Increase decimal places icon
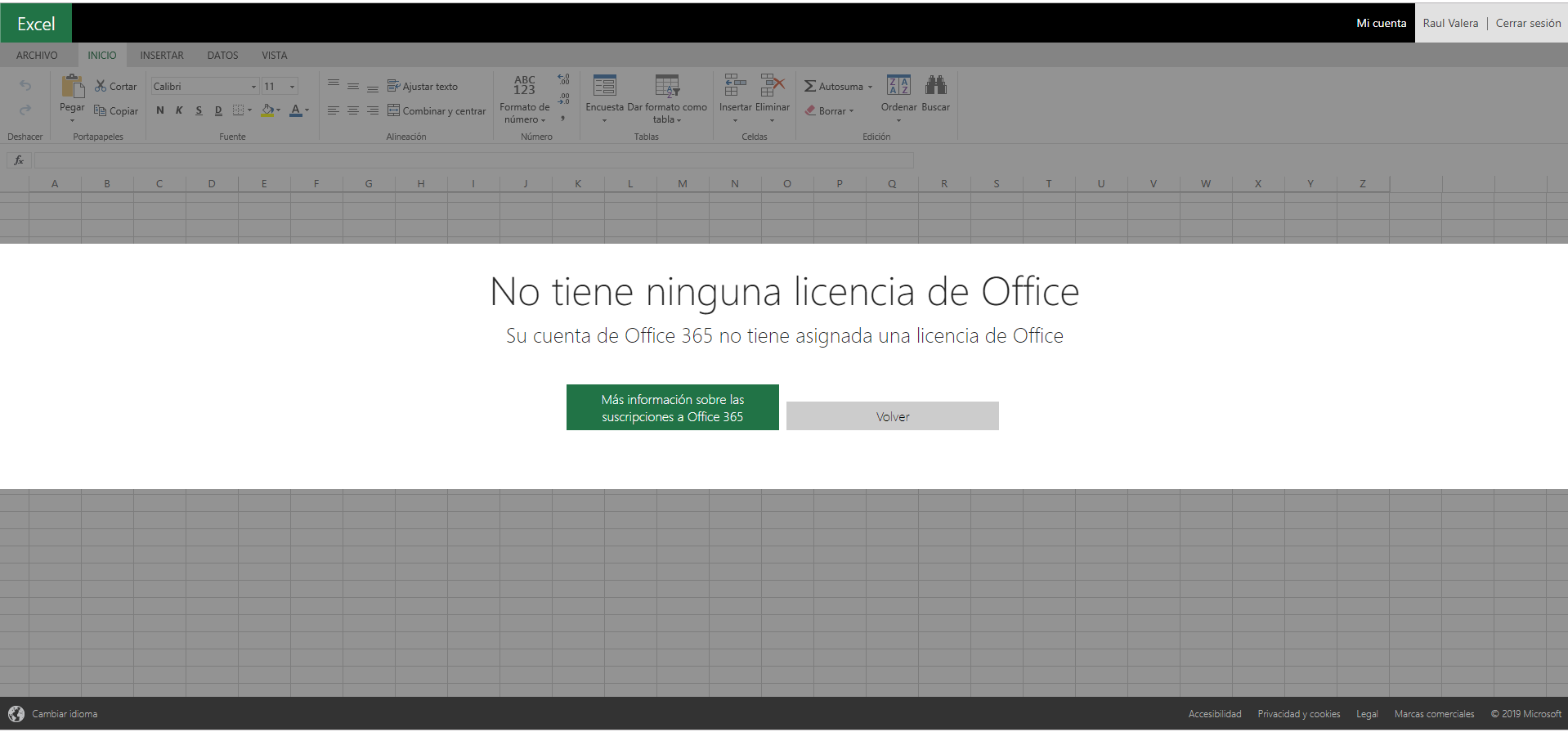The height and width of the screenshot is (732, 1568). (x=563, y=80)
